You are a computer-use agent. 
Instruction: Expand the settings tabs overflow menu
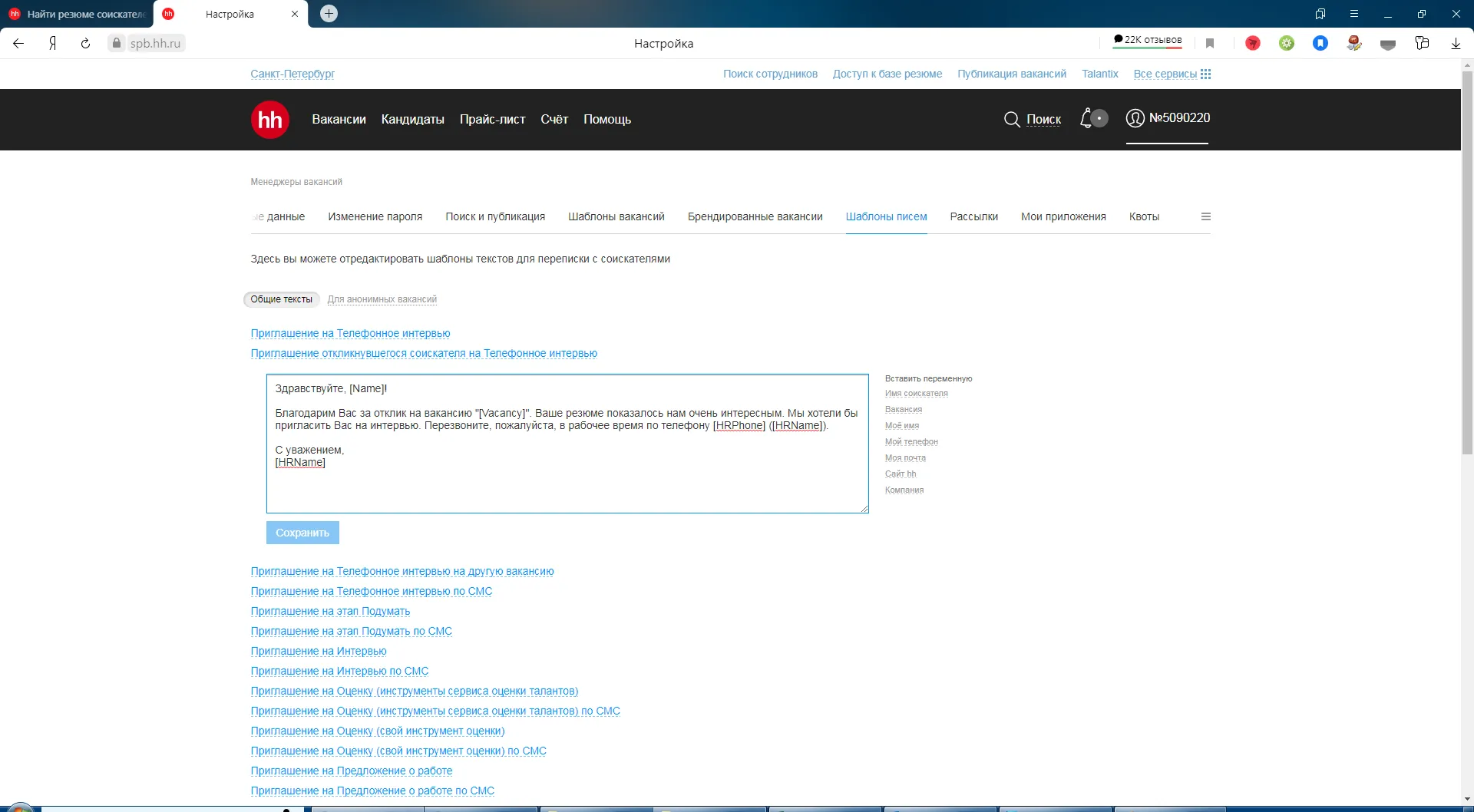1205,216
